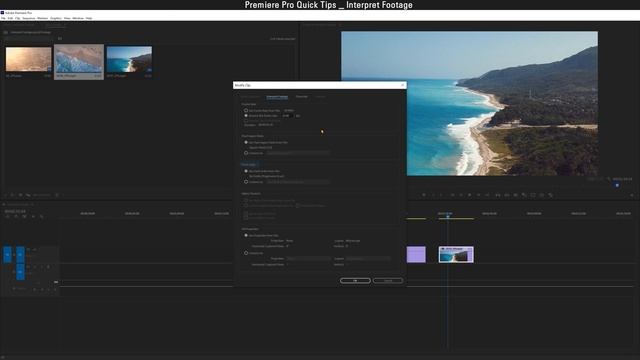Switch to the Interpret Footage tab
640x360 pixels.
click(277, 97)
